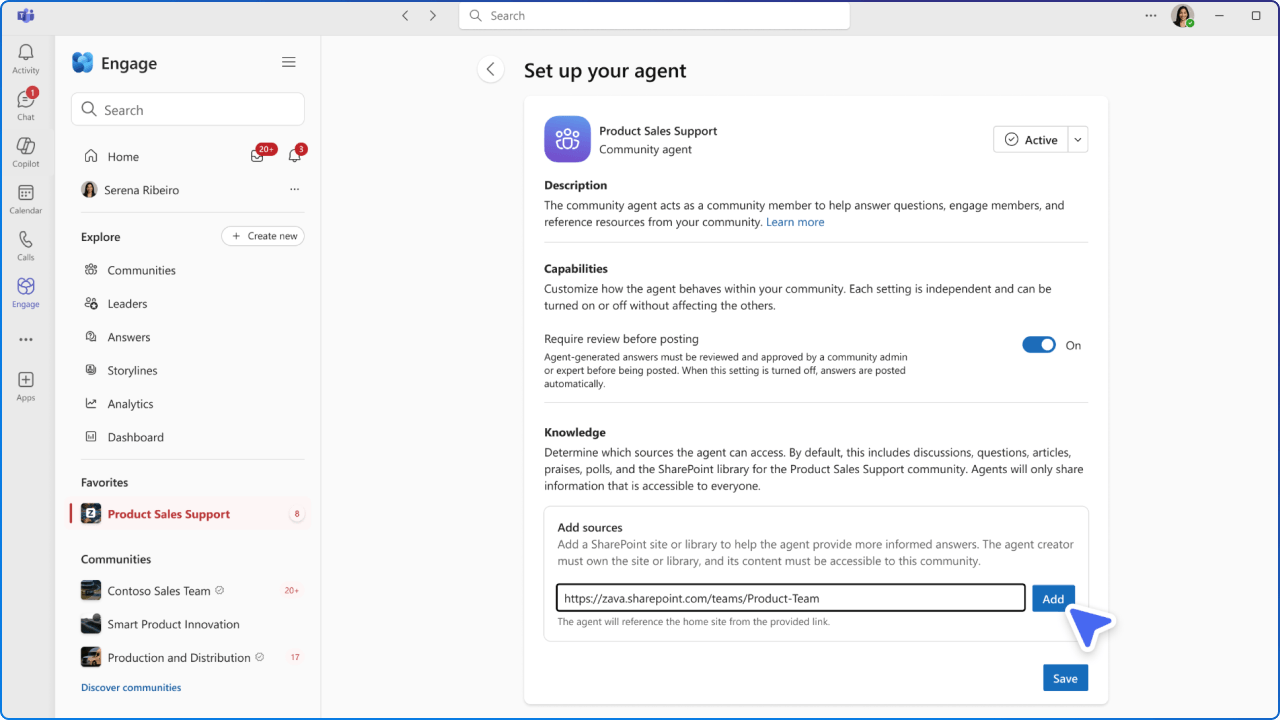
Task: Click Create new button
Action: [x=263, y=236]
